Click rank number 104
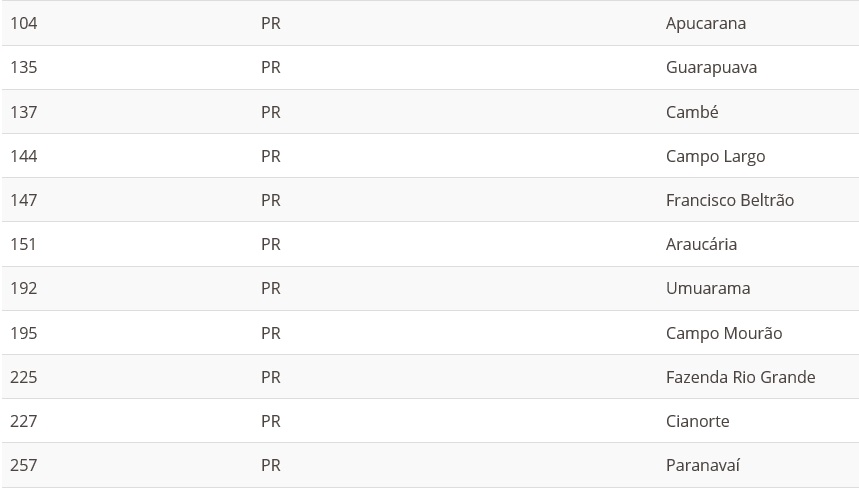 (23, 23)
